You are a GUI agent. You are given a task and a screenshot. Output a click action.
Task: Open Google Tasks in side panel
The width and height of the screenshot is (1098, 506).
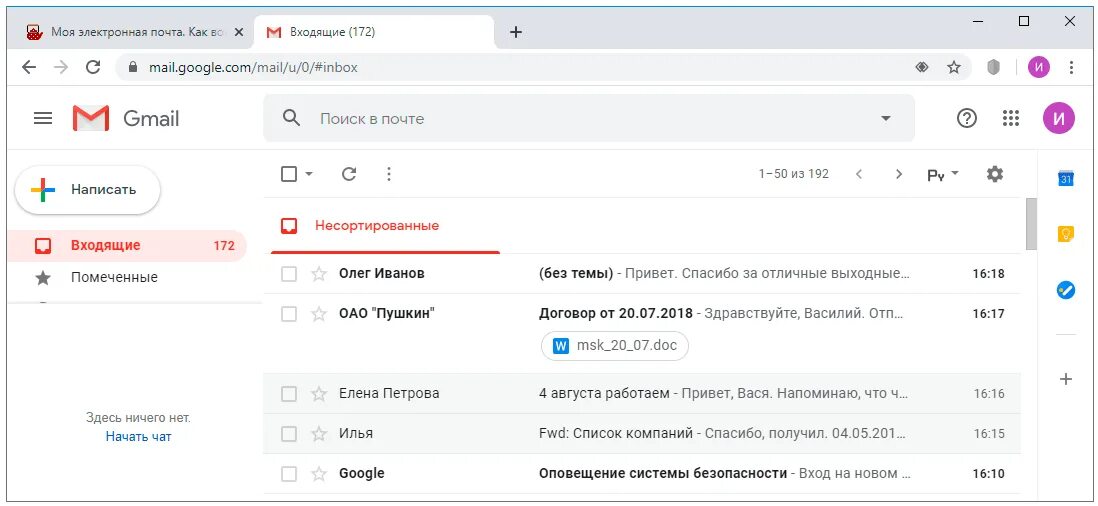point(1066,290)
